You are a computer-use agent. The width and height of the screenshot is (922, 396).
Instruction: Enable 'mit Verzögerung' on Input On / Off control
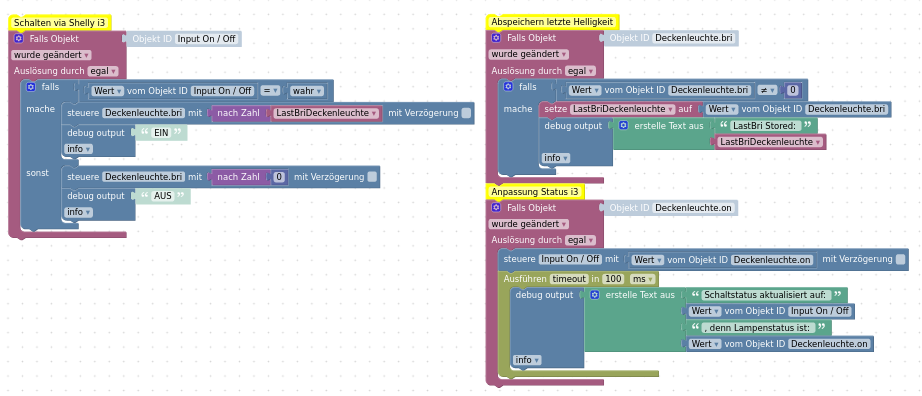(x=900, y=259)
